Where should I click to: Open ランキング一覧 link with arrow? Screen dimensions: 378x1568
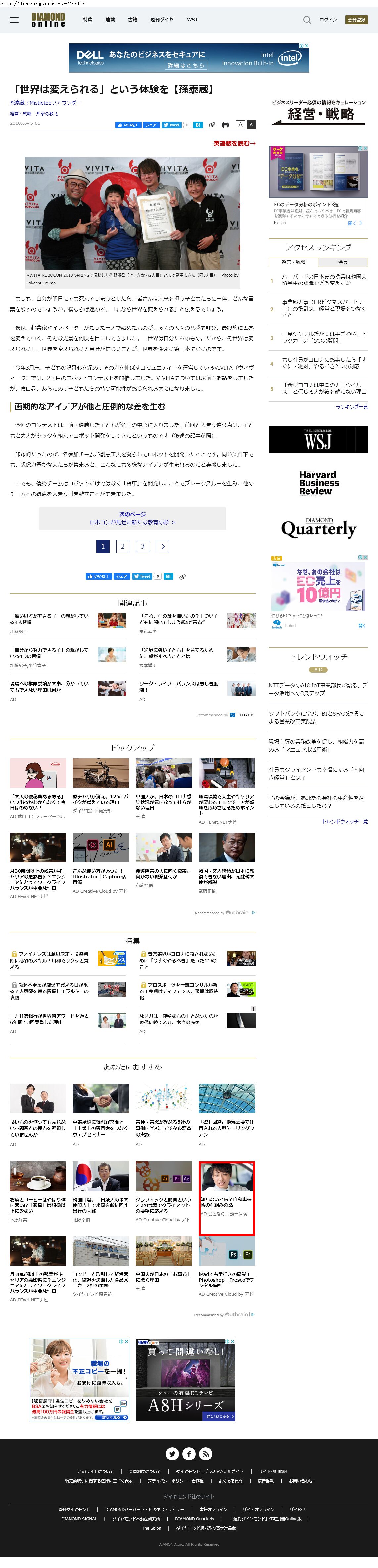351,407
